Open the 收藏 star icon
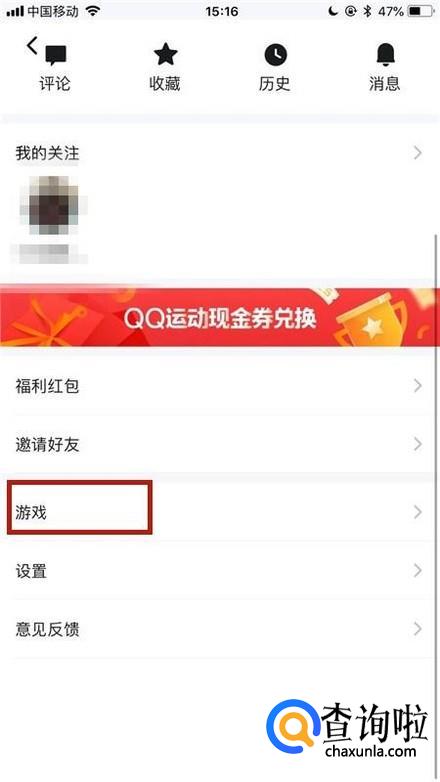The height and width of the screenshot is (782, 440). (x=166, y=54)
